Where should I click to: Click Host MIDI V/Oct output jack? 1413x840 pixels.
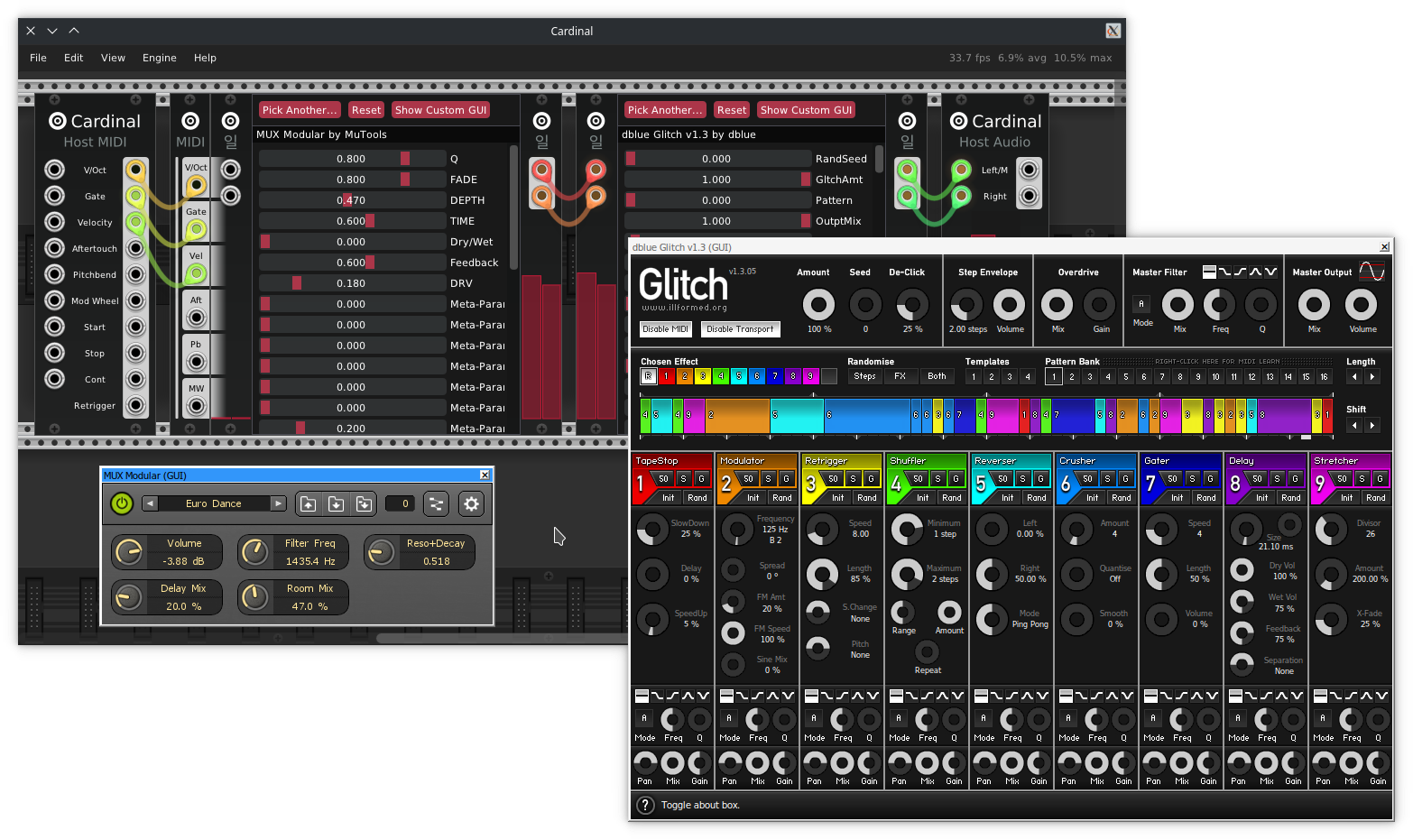click(x=135, y=170)
